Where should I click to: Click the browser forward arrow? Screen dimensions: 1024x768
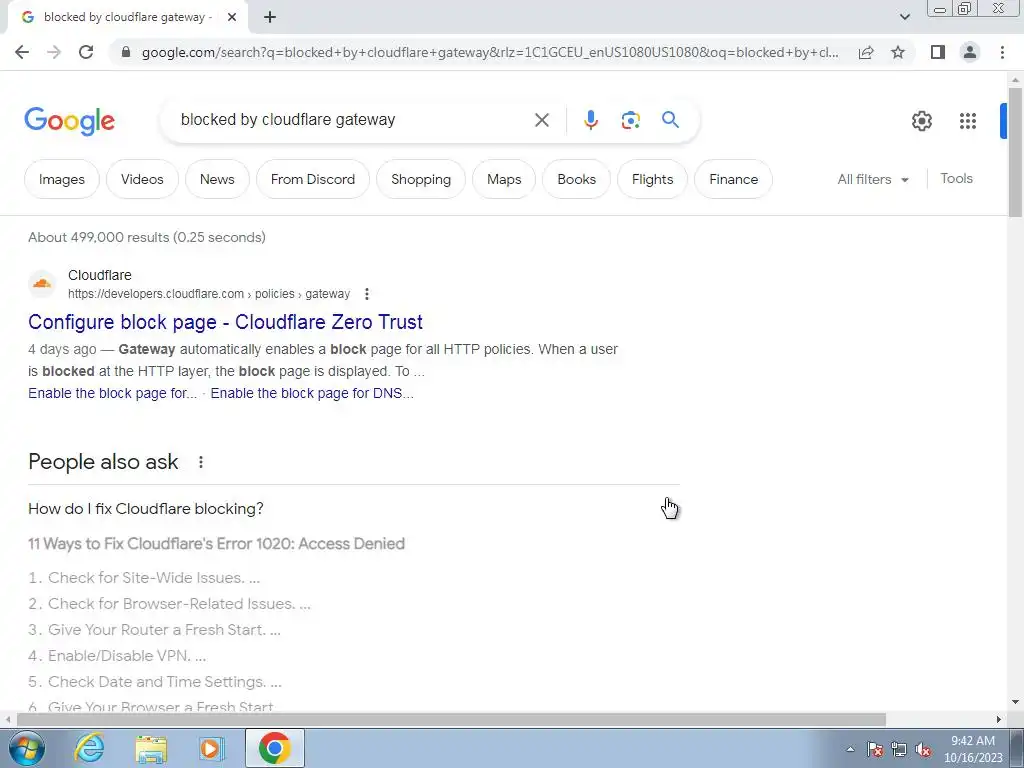coord(54,52)
